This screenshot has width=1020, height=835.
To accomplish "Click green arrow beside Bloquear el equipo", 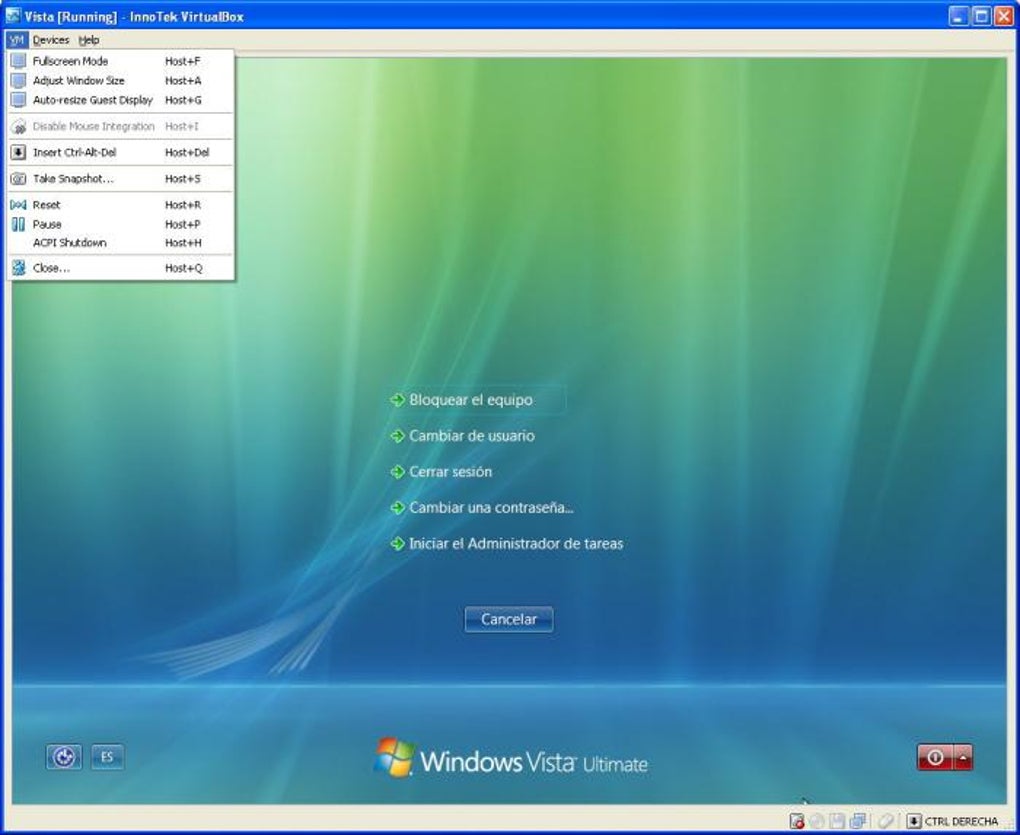I will pyautogui.click(x=397, y=400).
